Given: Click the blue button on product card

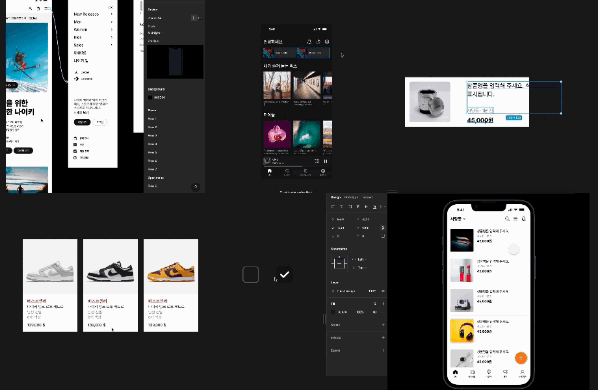Looking at the screenshot, I should pyautogui.click(x=514, y=117).
